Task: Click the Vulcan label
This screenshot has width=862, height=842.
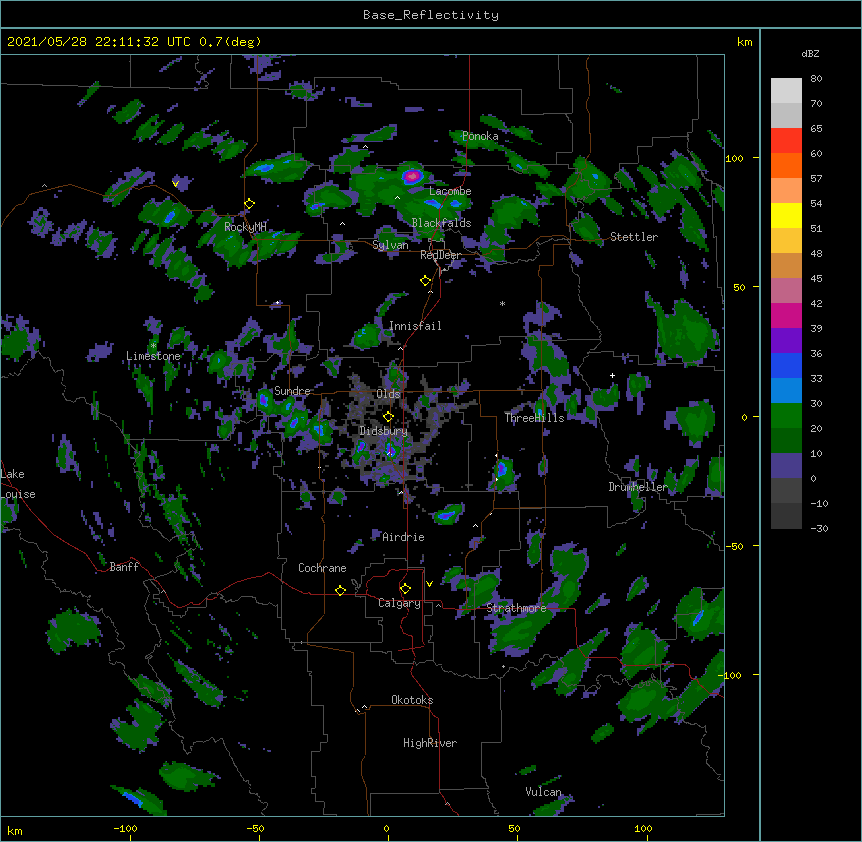Action: point(543,792)
